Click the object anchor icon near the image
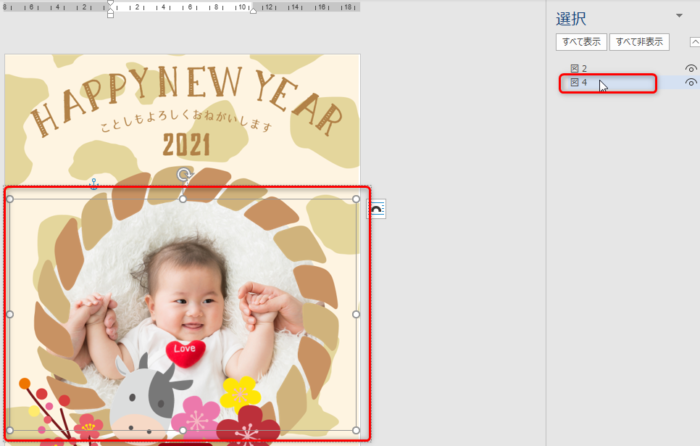Viewport: 700px width, 446px height. tap(93, 184)
